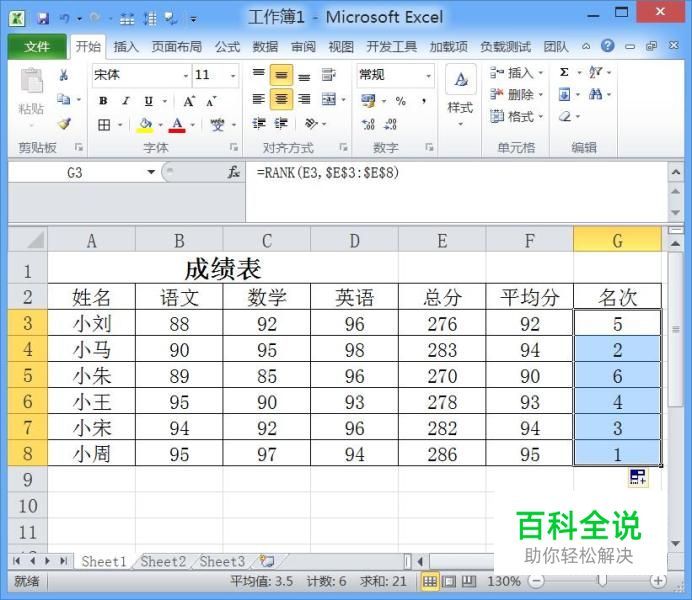The image size is (692, 600).
Task: Click the Increase Indent icon
Action: (281, 124)
